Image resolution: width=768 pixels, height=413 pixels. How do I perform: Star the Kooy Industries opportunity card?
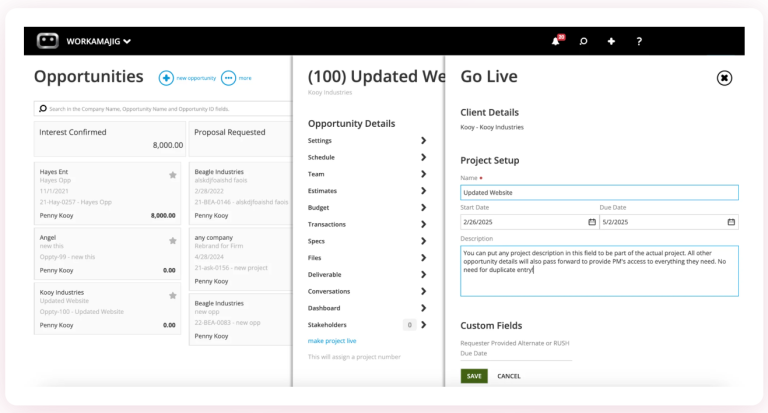click(x=173, y=296)
